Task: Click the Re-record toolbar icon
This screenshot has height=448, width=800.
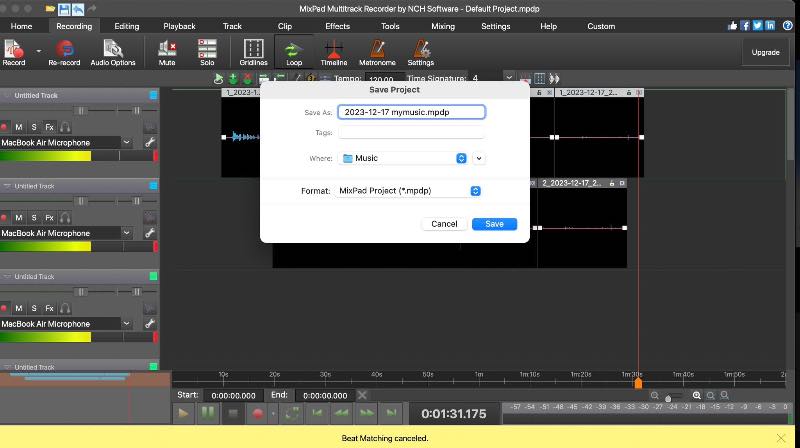Action: (66, 51)
